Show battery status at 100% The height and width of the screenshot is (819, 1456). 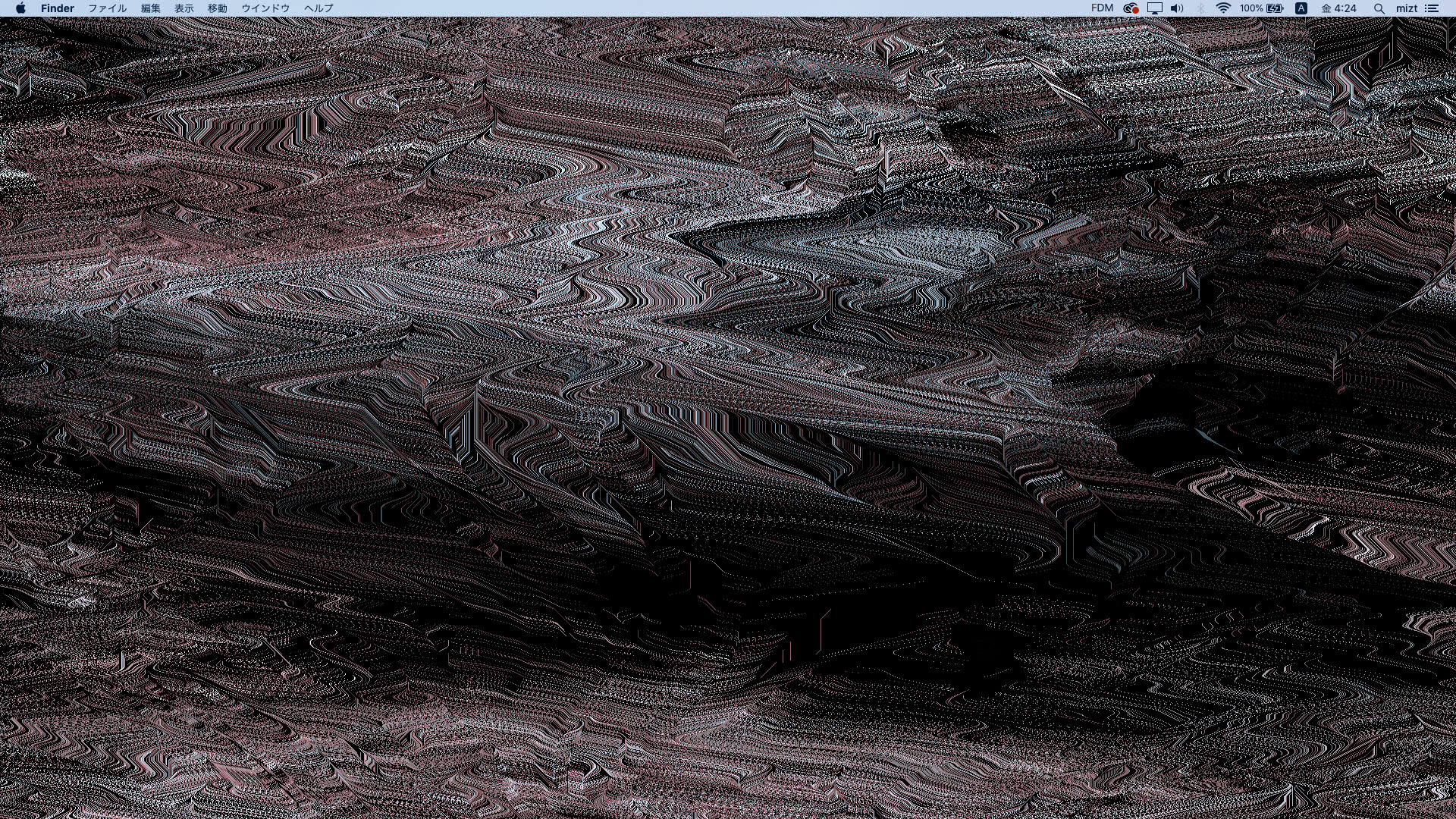(x=1262, y=8)
